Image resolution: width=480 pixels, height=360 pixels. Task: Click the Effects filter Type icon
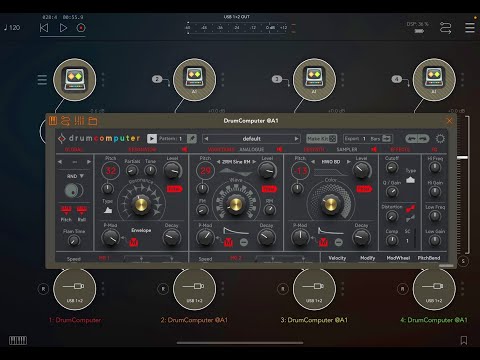click(x=410, y=180)
